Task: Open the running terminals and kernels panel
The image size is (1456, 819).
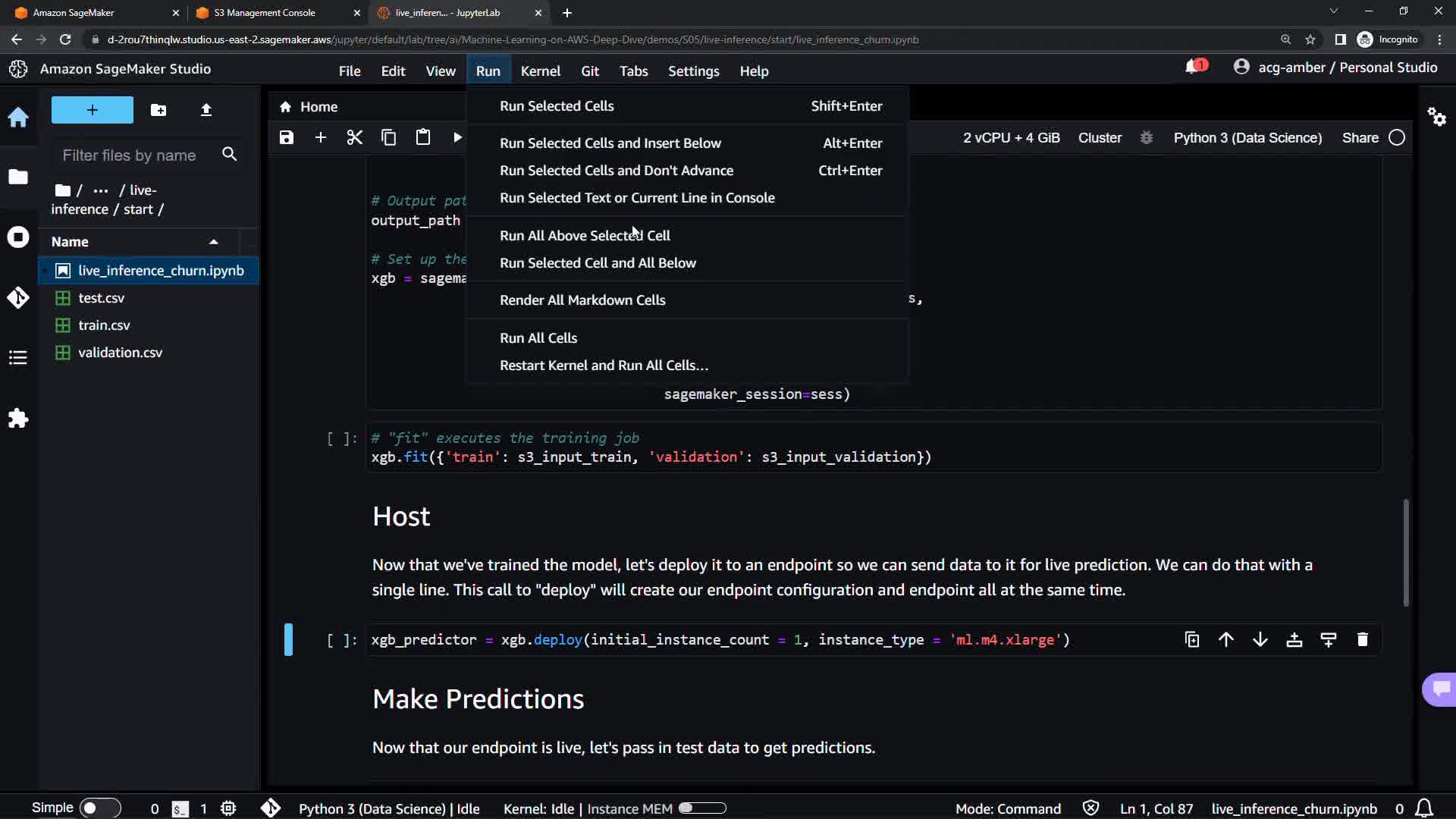Action: (x=18, y=237)
